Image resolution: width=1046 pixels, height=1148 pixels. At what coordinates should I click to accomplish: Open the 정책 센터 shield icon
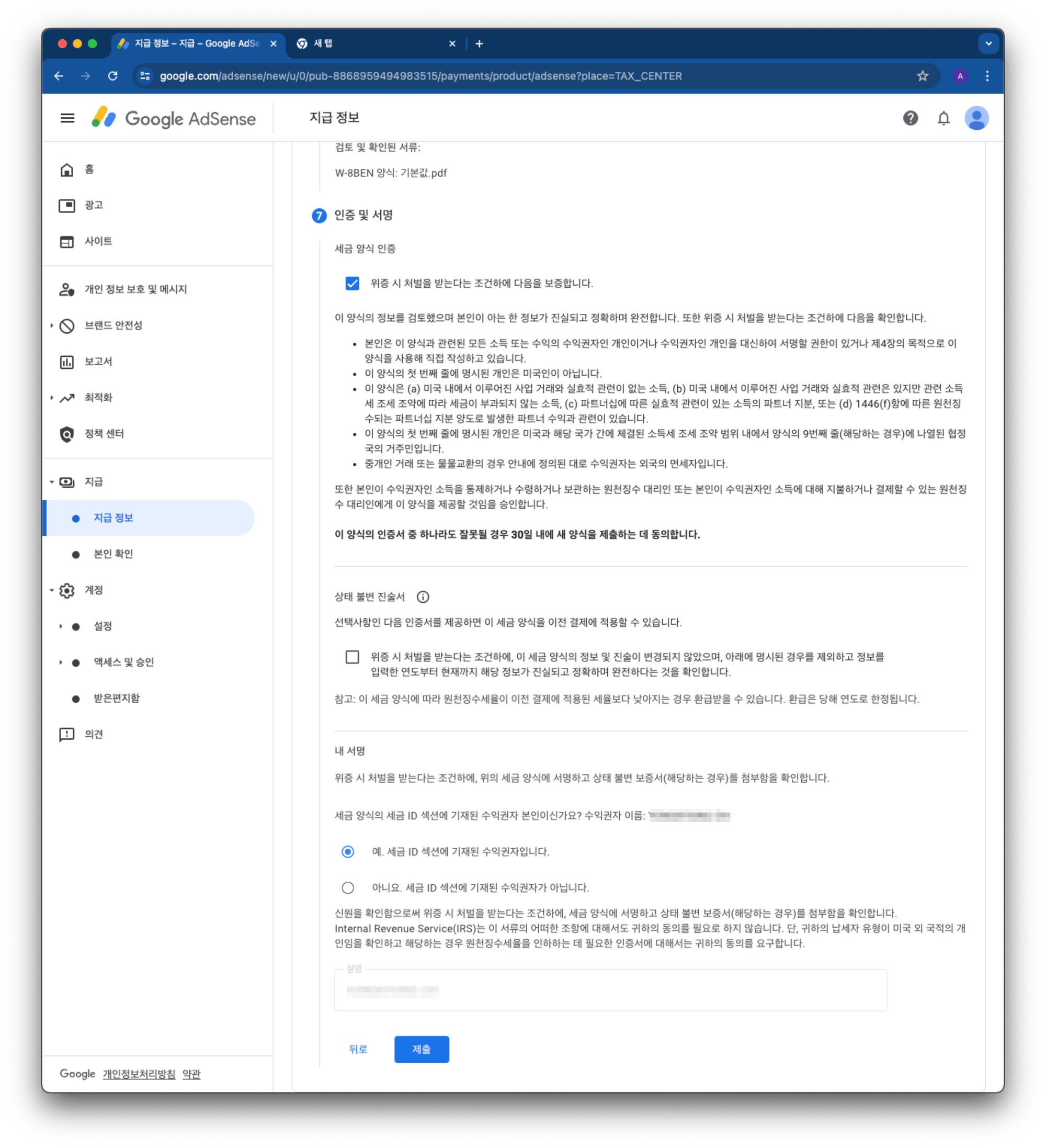coord(66,434)
